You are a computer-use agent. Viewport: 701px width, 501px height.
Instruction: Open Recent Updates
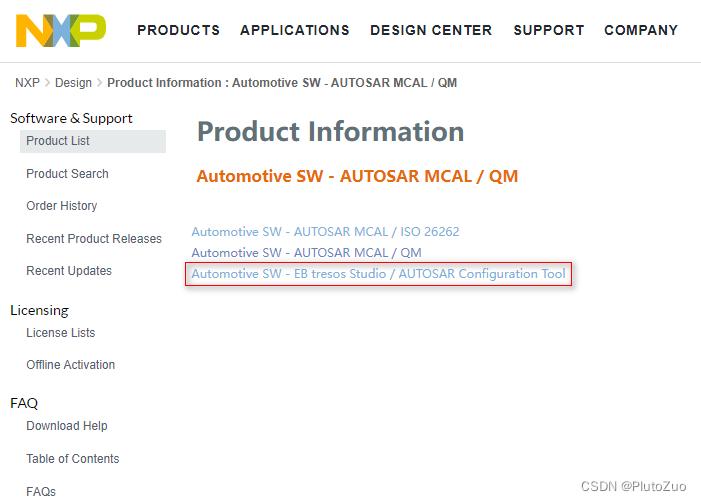pyautogui.click(x=69, y=270)
